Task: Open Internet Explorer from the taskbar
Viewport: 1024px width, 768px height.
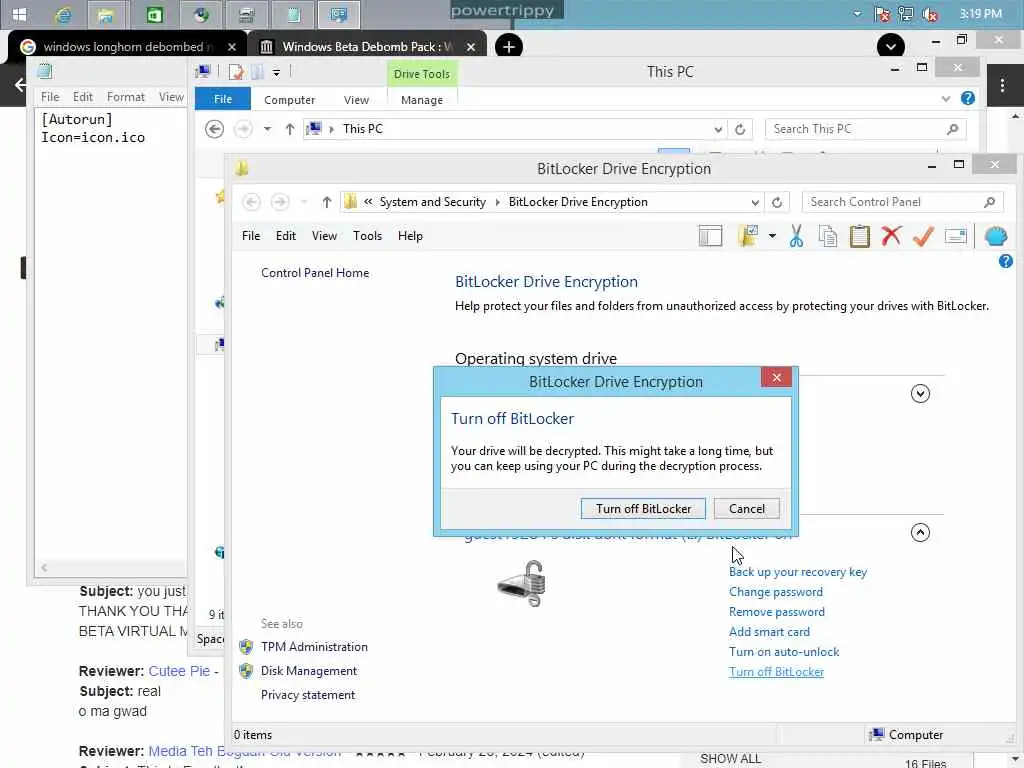Action: (63, 14)
